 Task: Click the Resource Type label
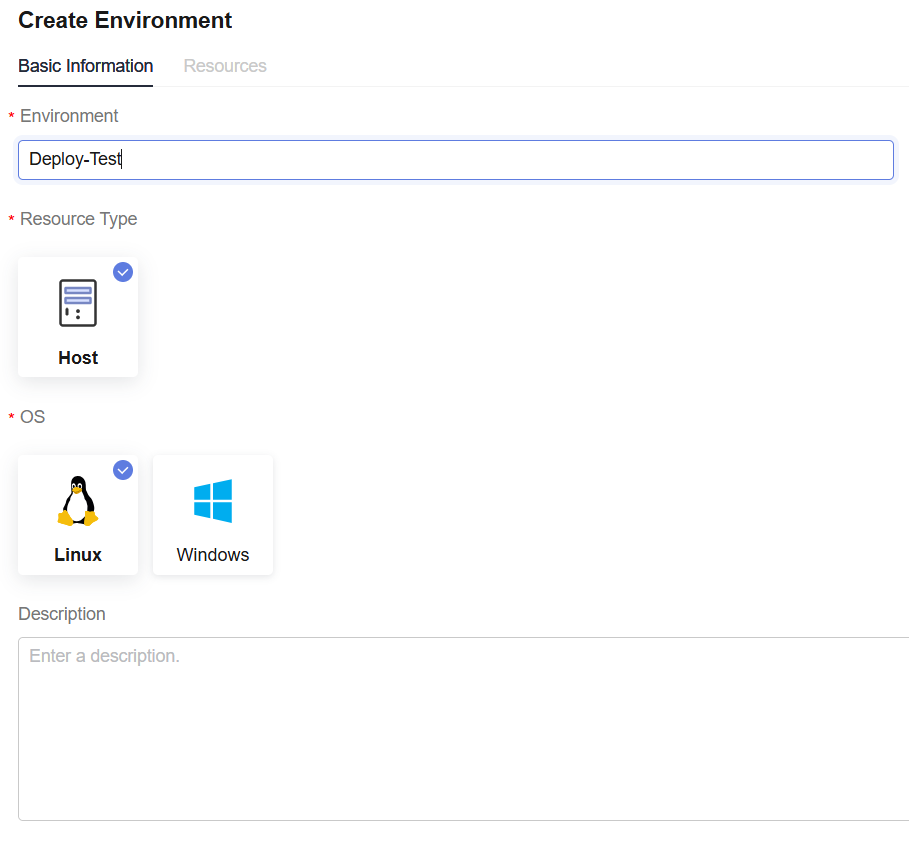tap(78, 219)
